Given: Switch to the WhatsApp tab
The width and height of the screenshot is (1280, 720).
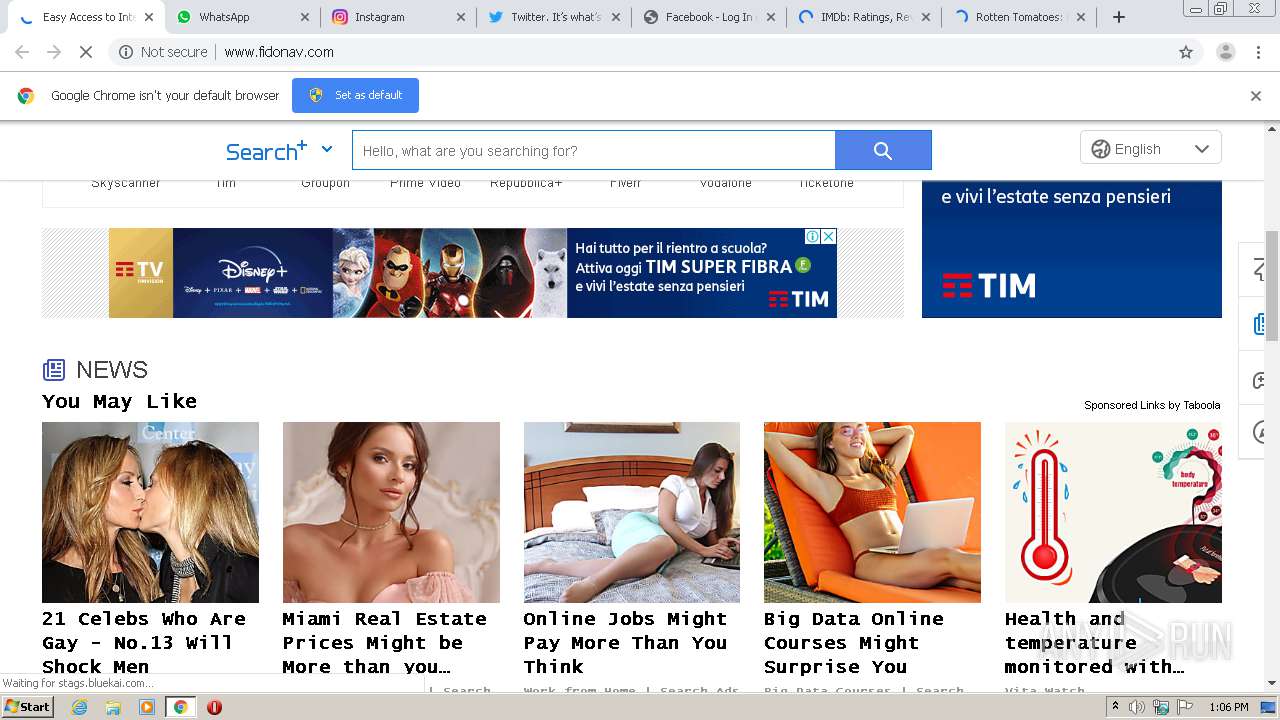Looking at the screenshot, I should [240, 17].
